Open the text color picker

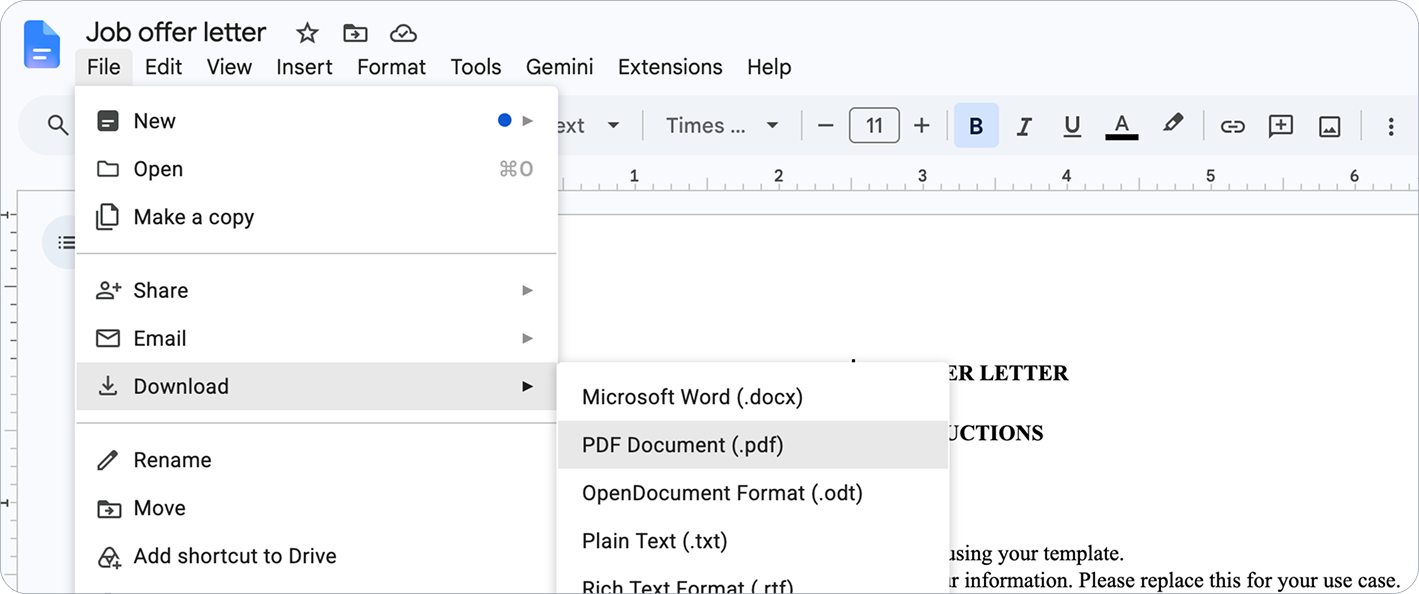1122,126
